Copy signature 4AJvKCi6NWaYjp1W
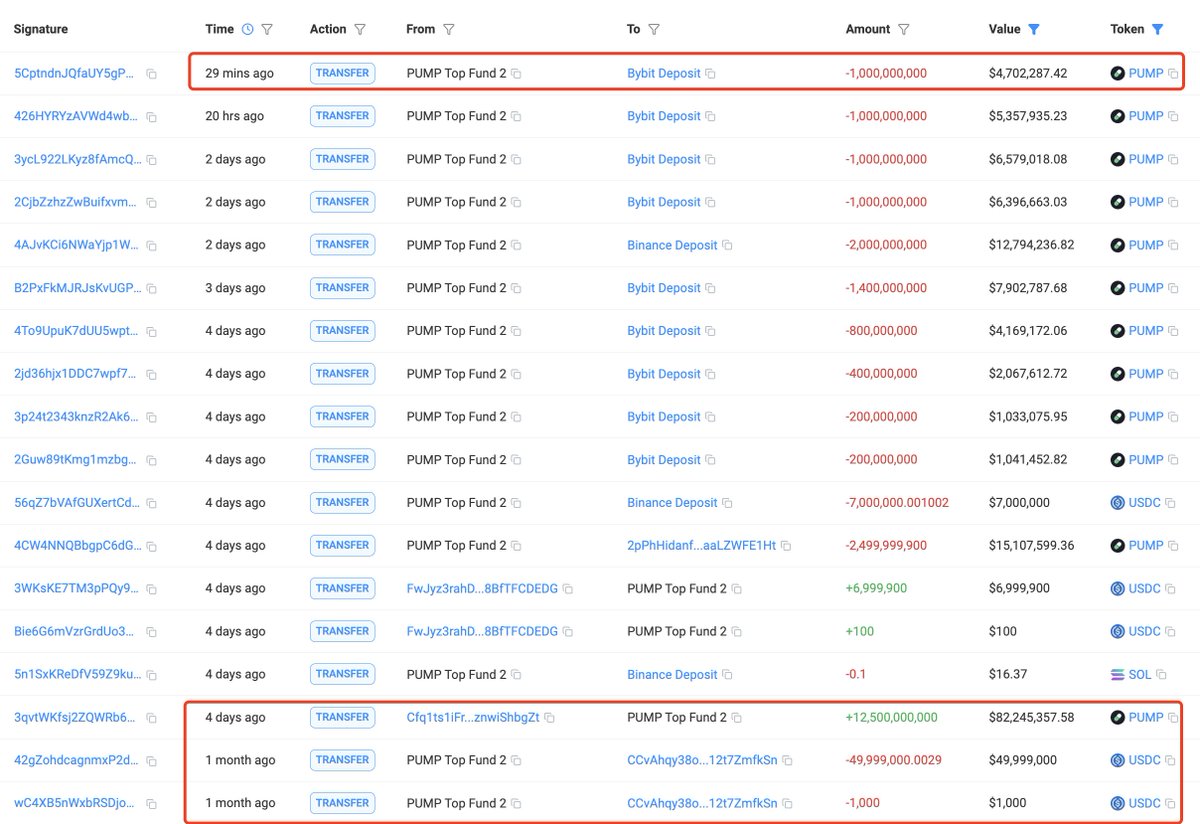 (x=151, y=246)
